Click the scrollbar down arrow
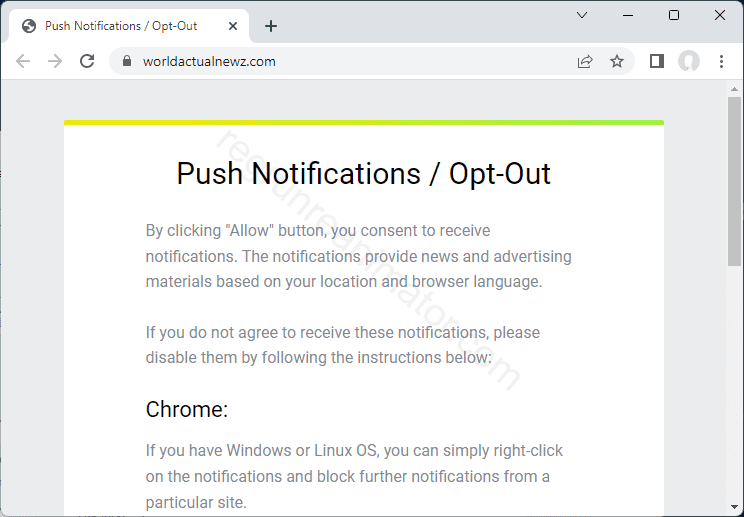744x517 pixels. [735, 509]
